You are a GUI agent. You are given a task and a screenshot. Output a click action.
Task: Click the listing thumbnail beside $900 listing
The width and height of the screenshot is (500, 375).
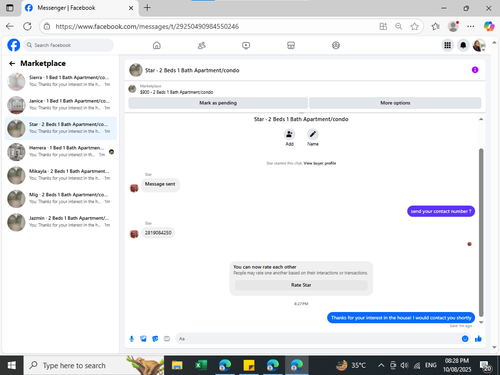132,89
